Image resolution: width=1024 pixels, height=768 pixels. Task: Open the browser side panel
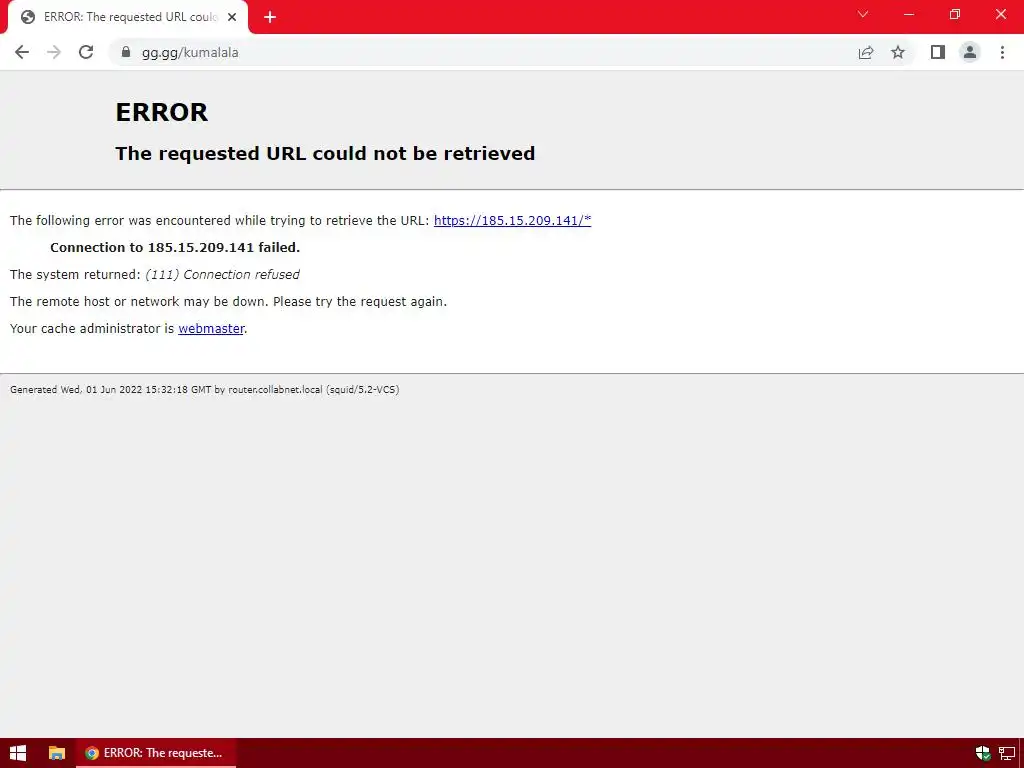point(938,52)
